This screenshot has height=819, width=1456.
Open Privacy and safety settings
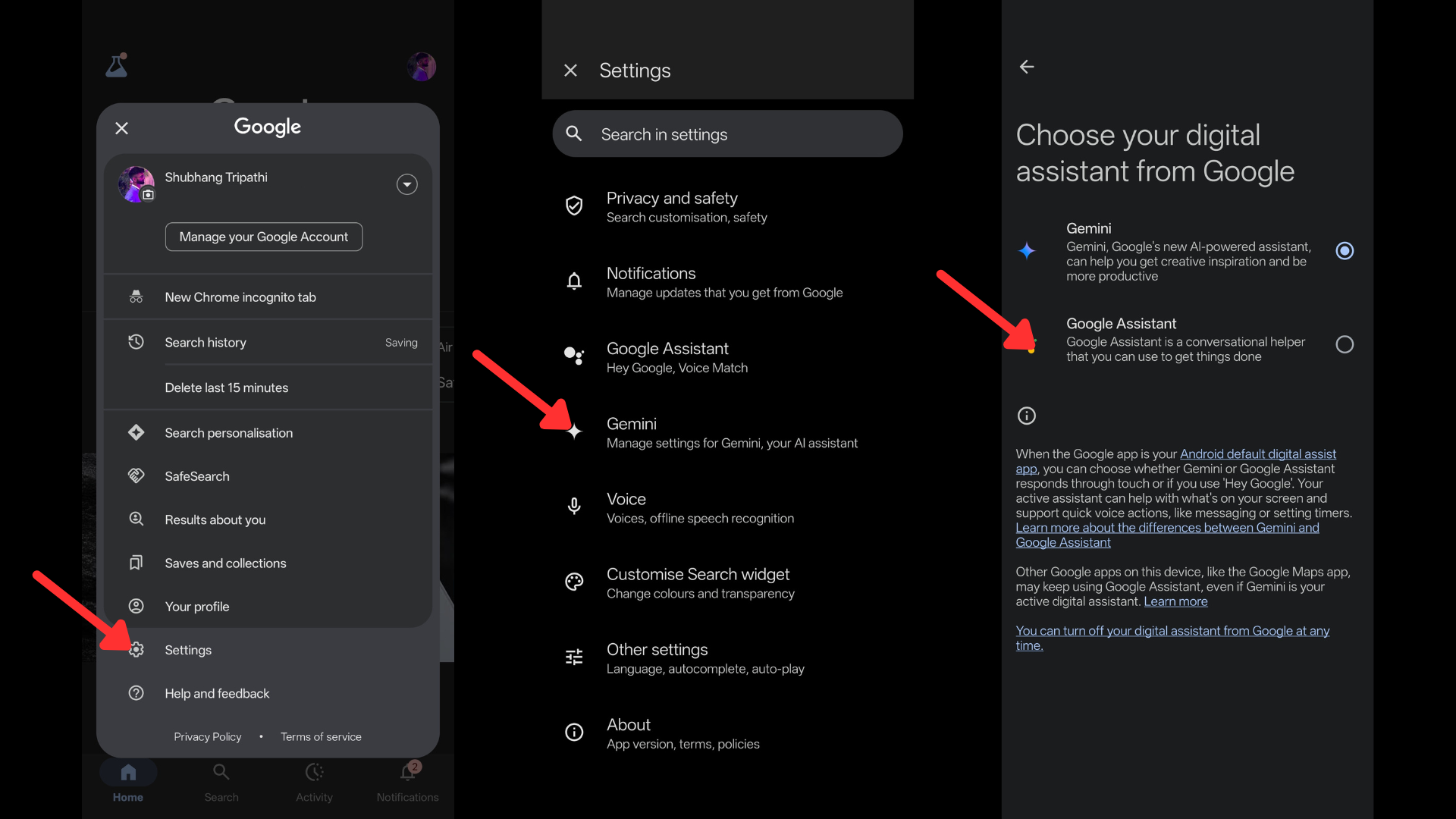[x=727, y=207]
